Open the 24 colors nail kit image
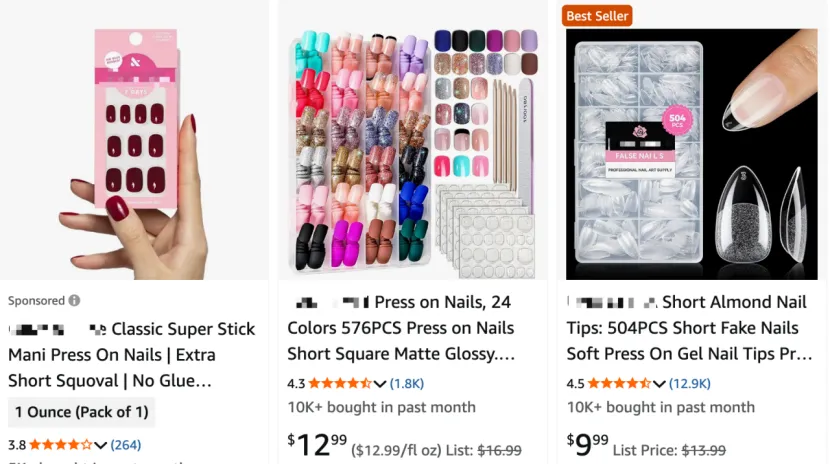Screen dimensions: 830x464 click(412, 150)
